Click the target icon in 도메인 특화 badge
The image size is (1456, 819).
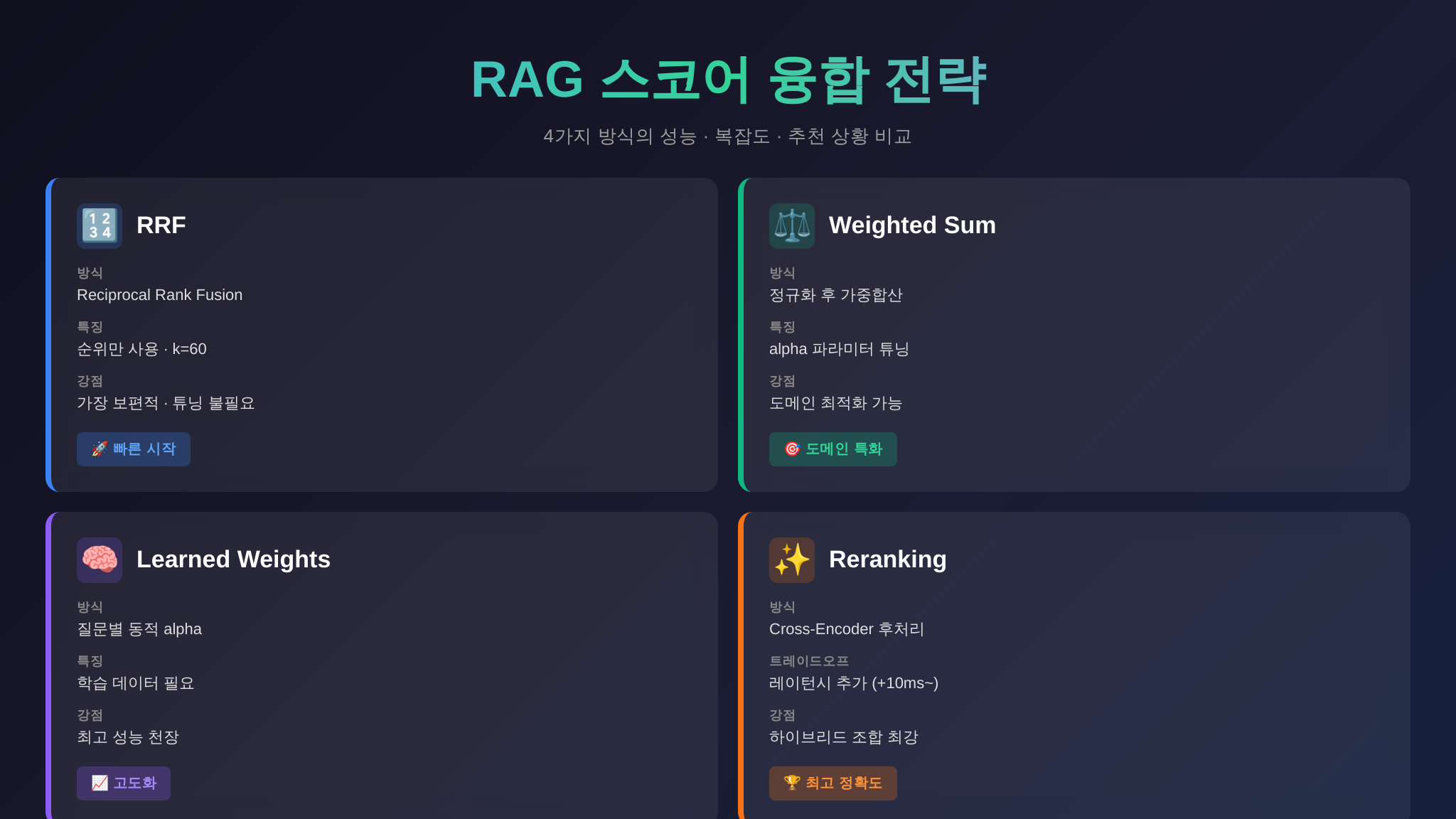(792, 449)
